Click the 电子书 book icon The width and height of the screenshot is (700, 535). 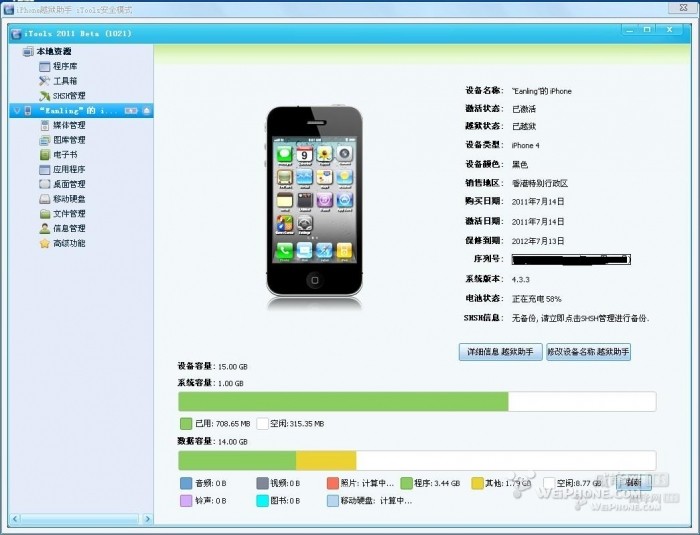[45, 155]
